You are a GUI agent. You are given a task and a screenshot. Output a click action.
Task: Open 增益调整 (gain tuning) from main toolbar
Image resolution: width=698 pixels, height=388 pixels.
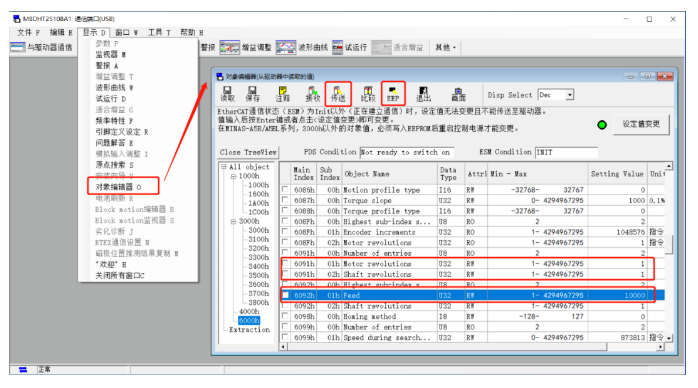[245, 47]
